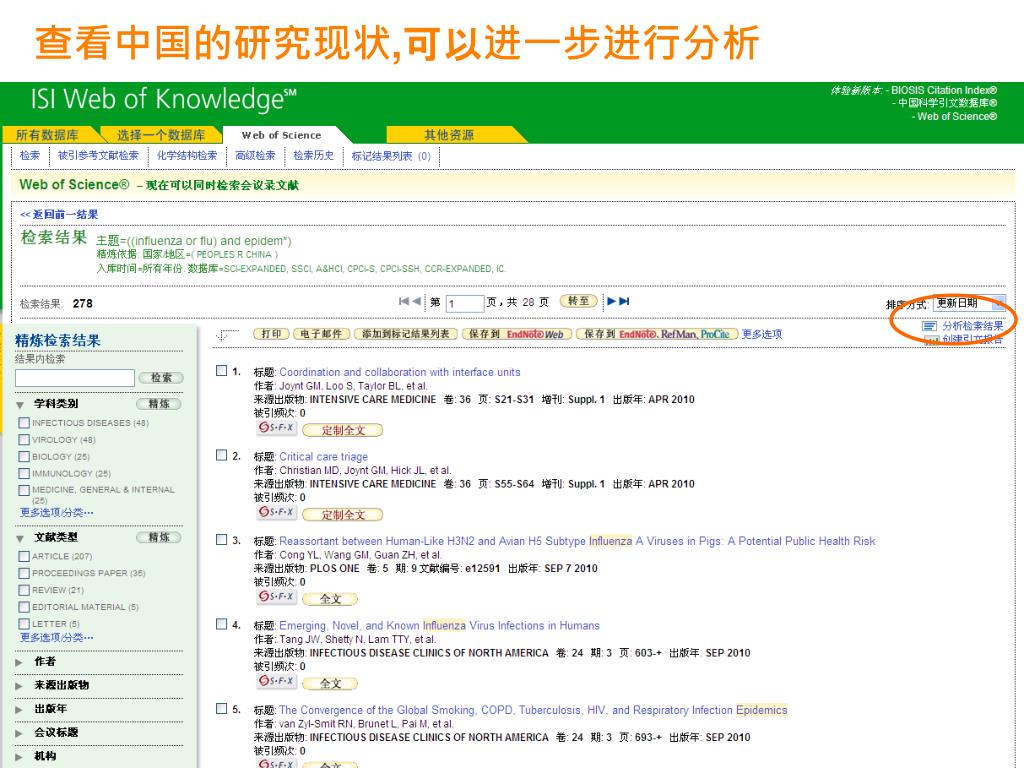Open the 其他资源 tab
Viewport: 1024px width, 768px height.
(449, 135)
